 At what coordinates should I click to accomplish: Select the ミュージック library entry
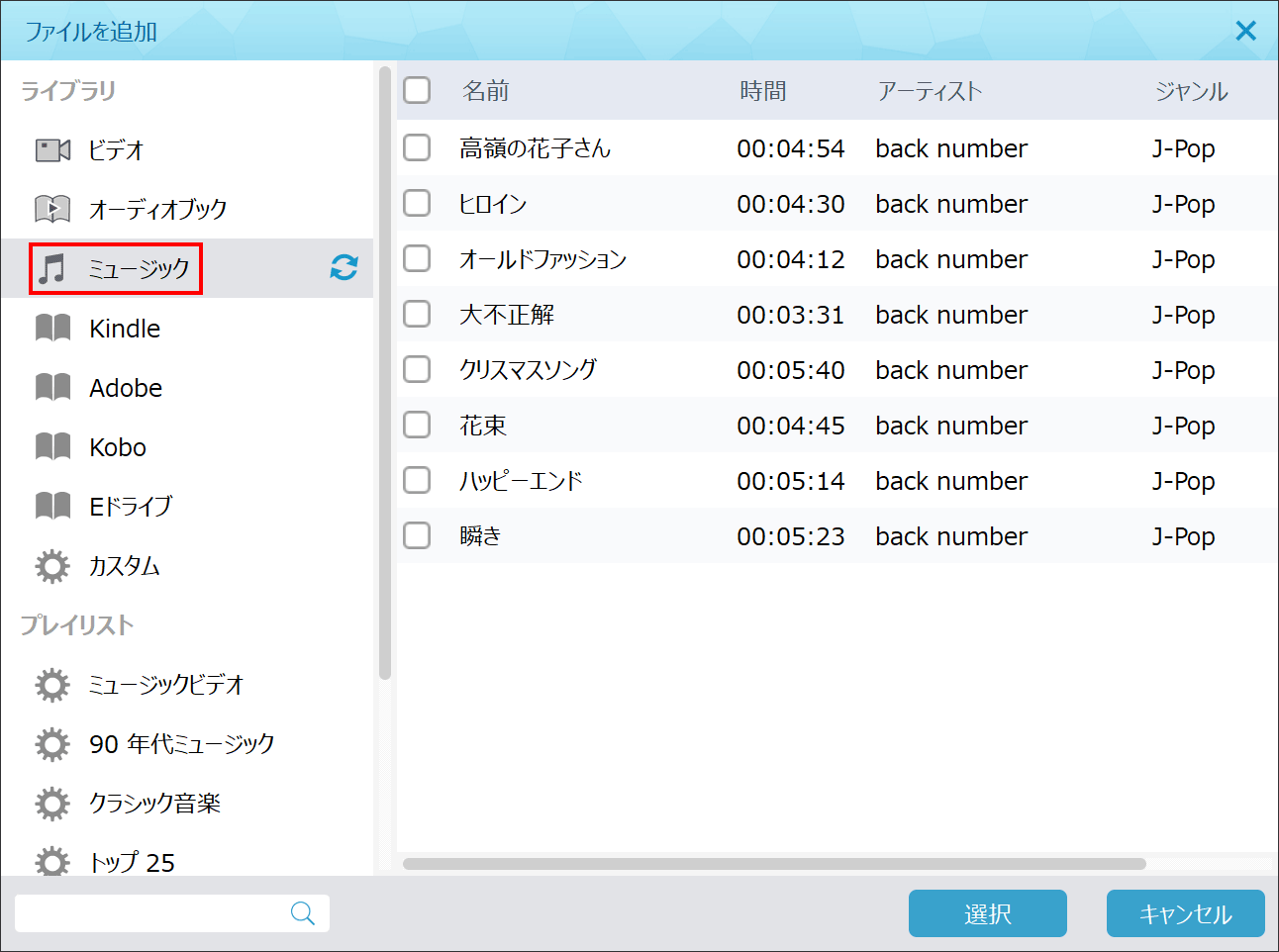click(187, 268)
